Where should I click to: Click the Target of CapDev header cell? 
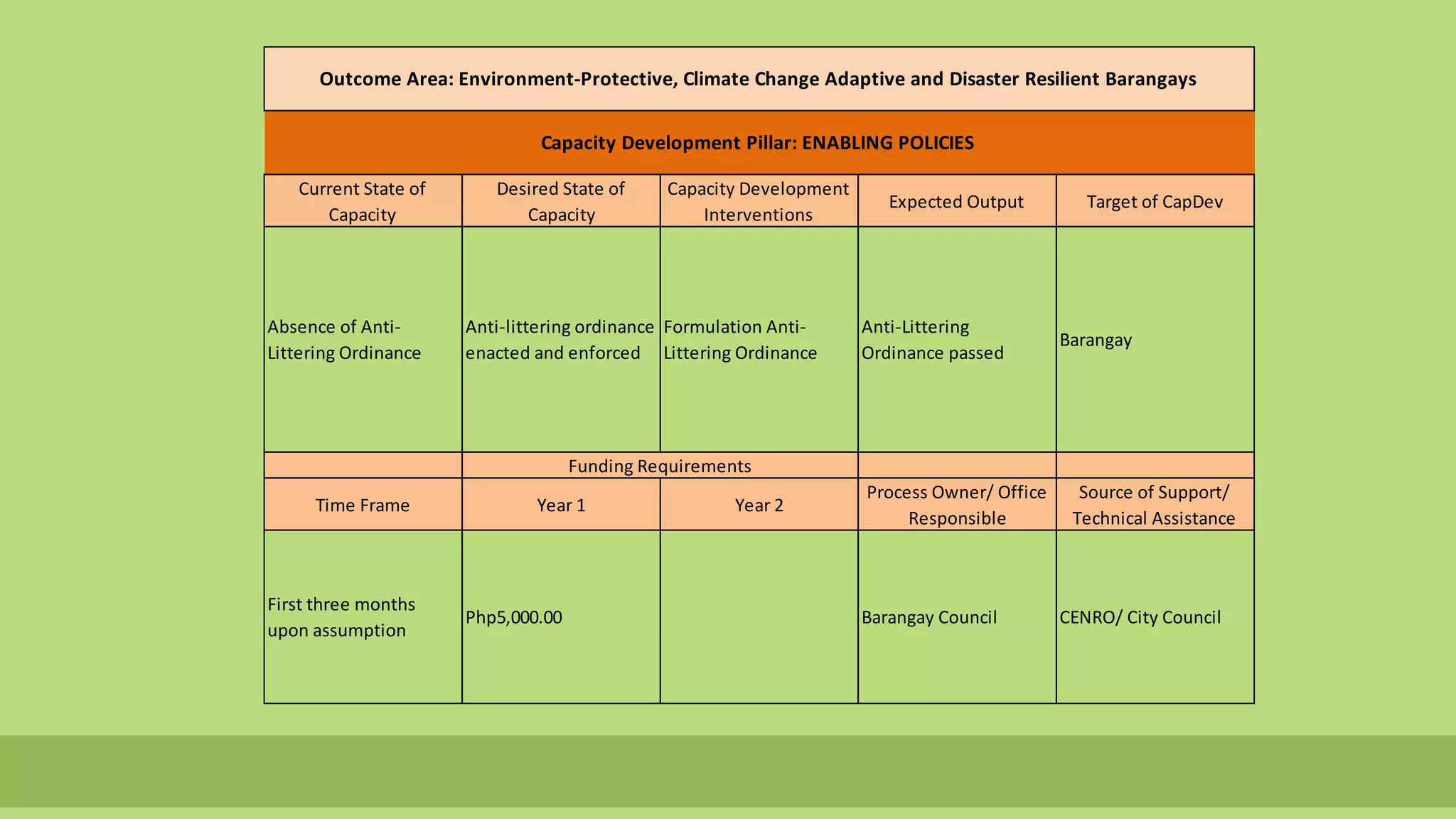(1155, 202)
